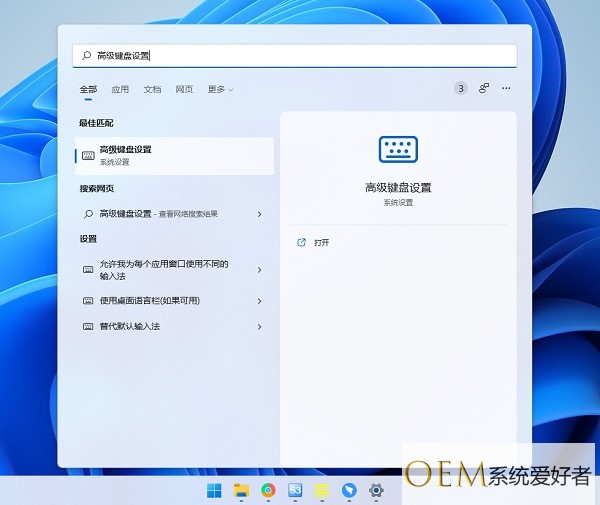Click the Windows Start button in taskbar
600x505 pixels.
pyautogui.click(x=214, y=490)
